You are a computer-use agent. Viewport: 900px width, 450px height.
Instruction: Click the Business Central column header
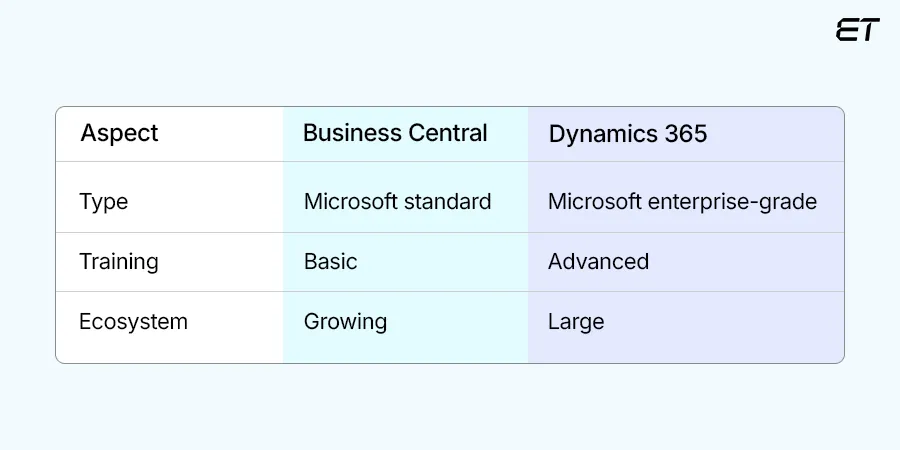pos(395,133)
